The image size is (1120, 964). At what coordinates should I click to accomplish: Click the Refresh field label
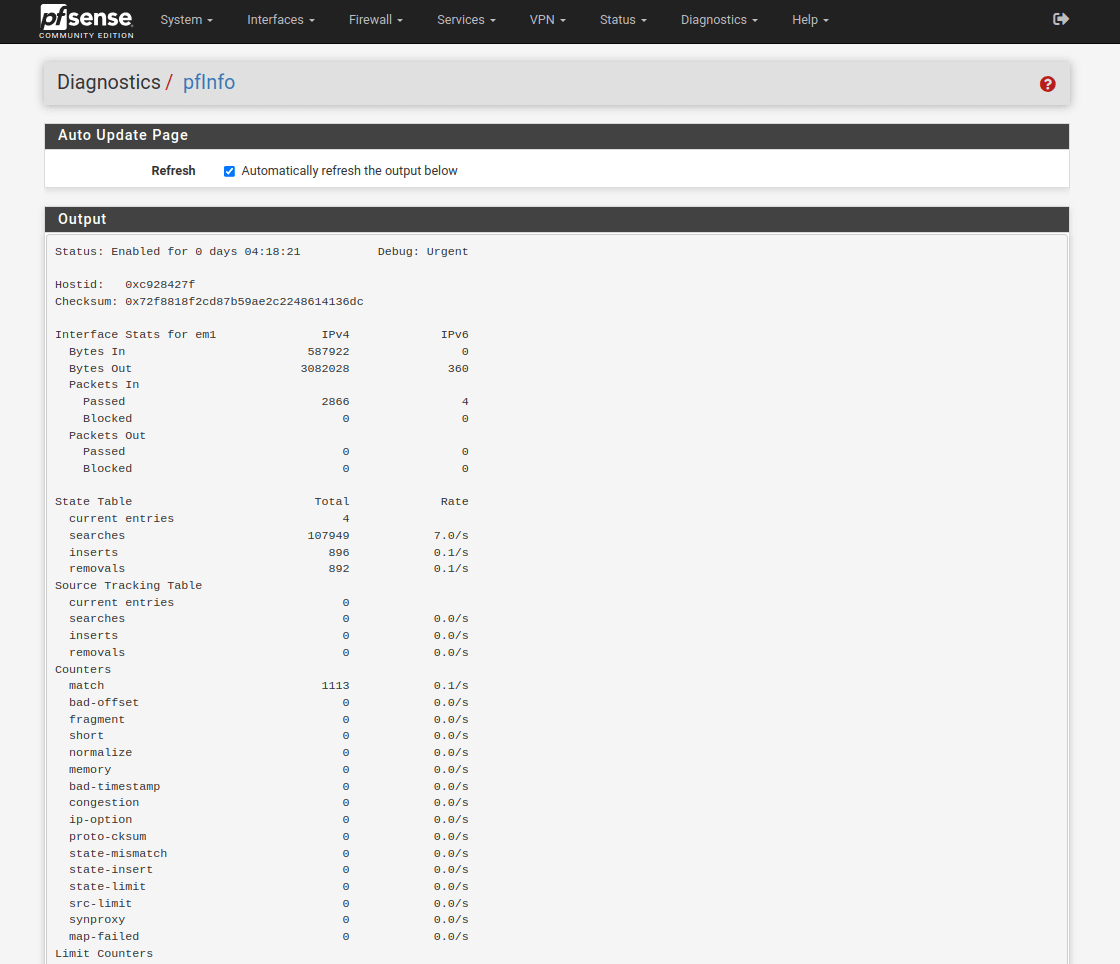pyautogui.click(x=173, y=171)
